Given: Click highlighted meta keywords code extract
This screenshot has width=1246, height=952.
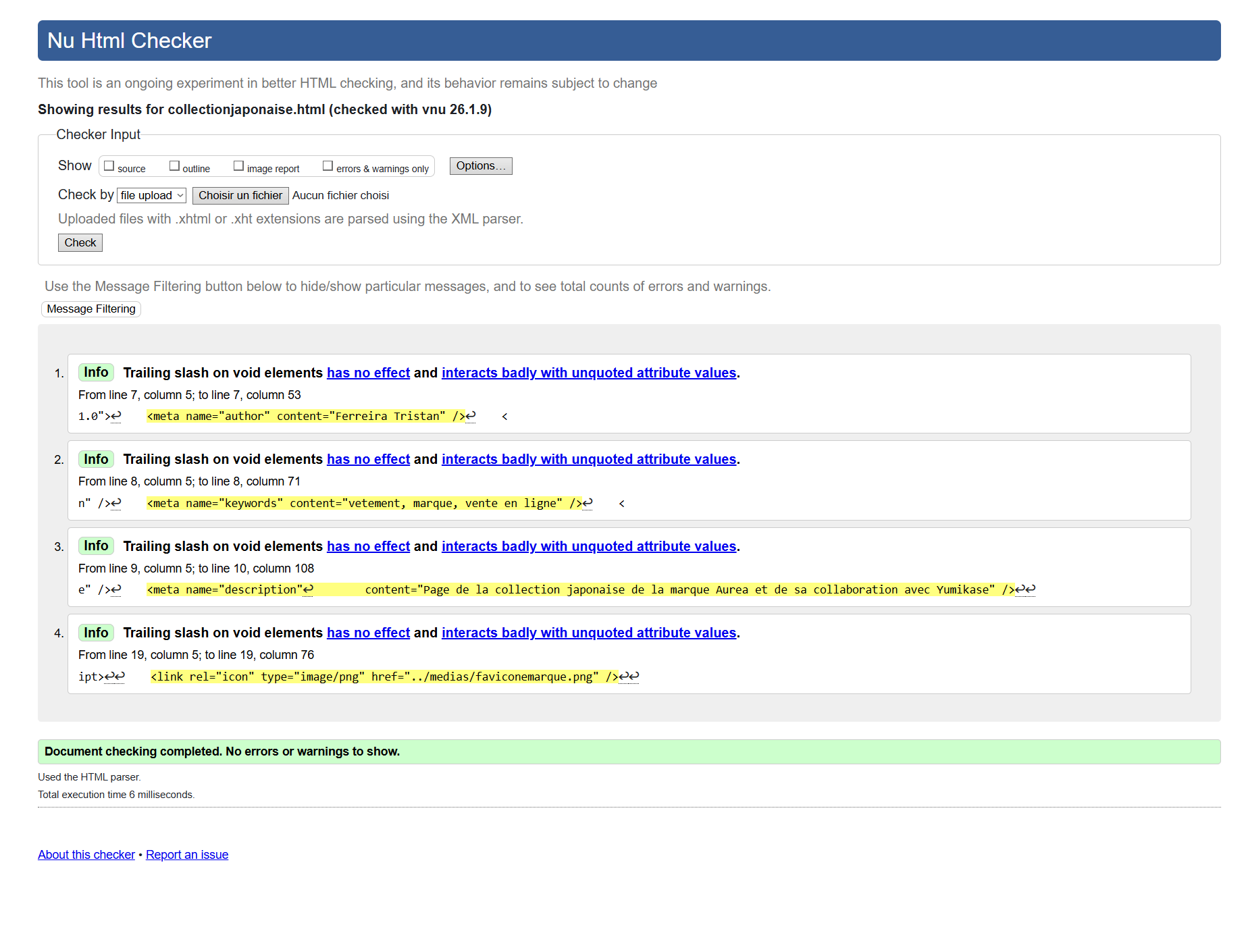Looking at the screenshot, I should (x=365, y=504).
